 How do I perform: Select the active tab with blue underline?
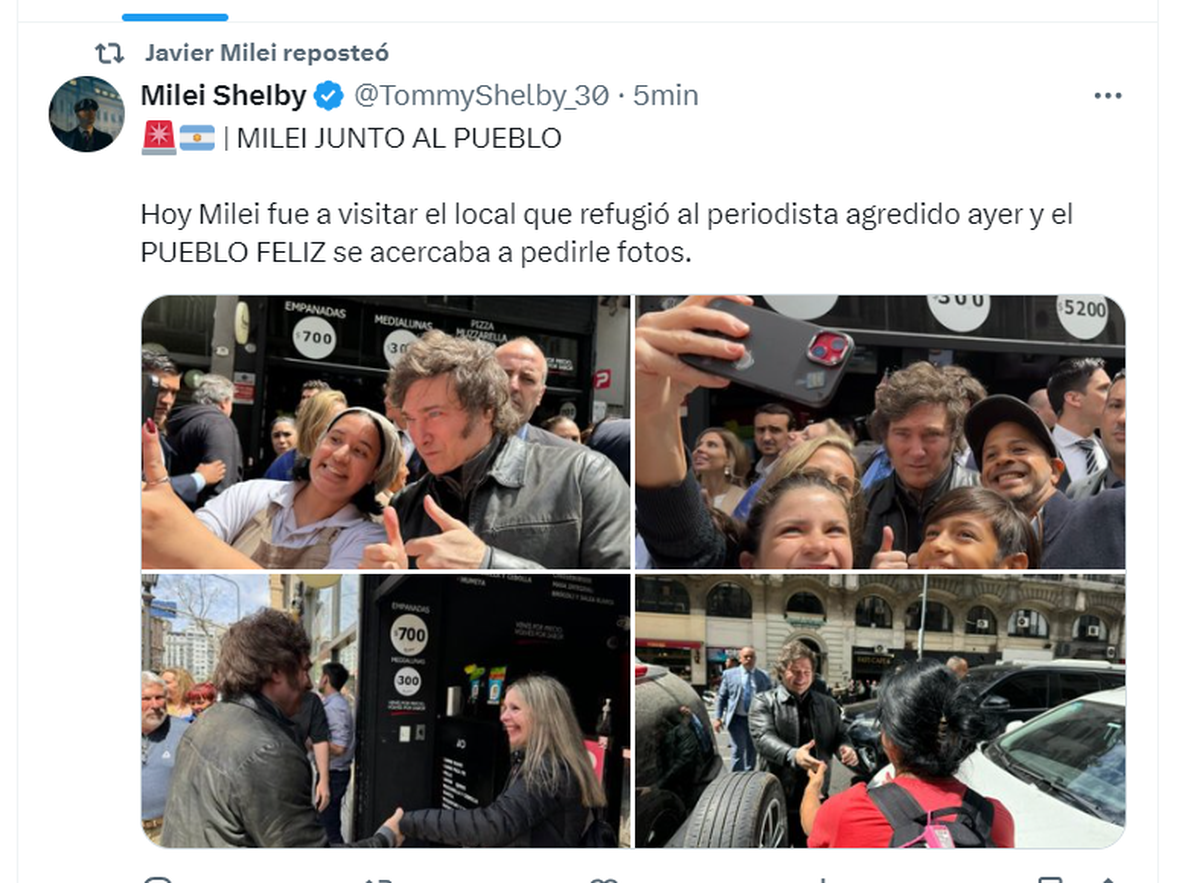tap(175, 17)
